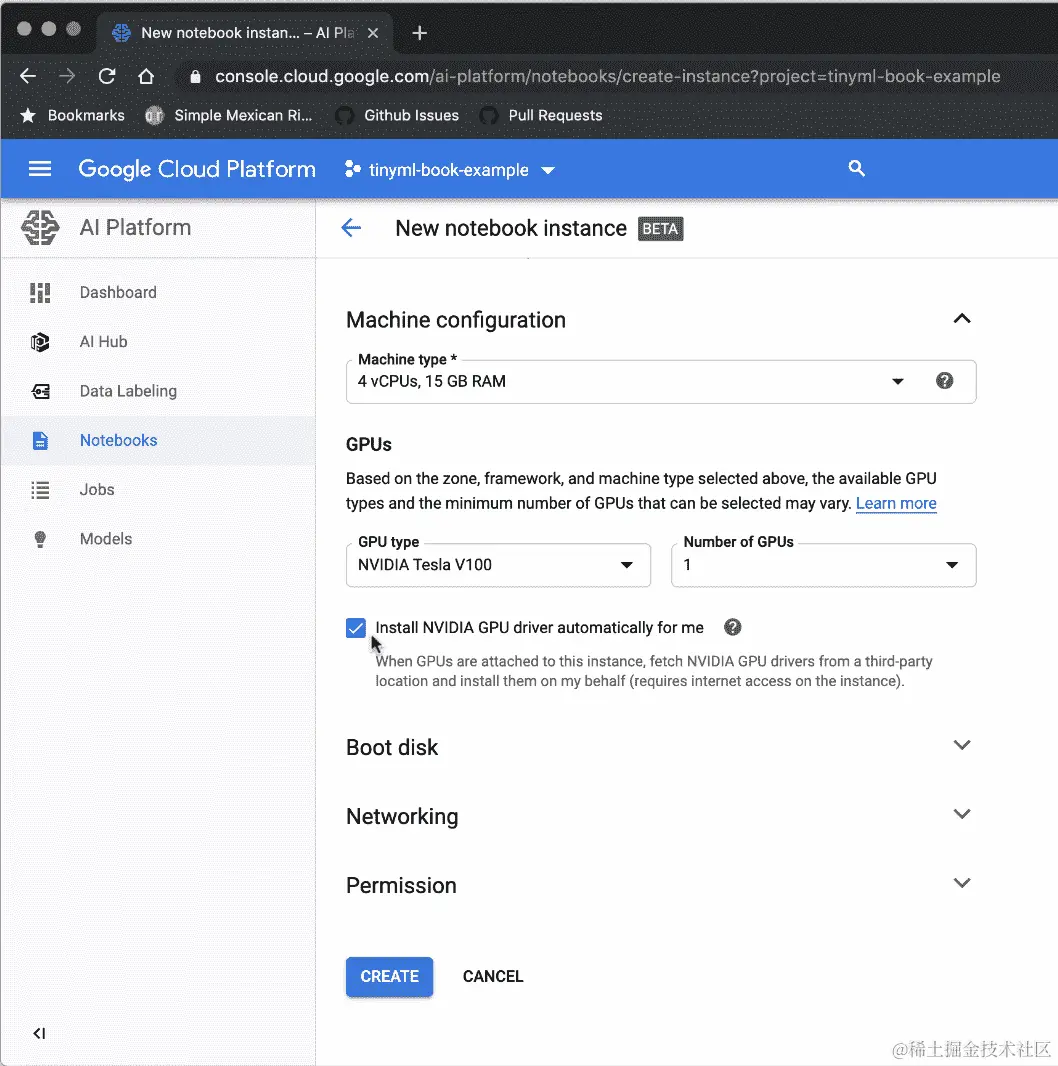Click the Notebooks document icon

40,441
